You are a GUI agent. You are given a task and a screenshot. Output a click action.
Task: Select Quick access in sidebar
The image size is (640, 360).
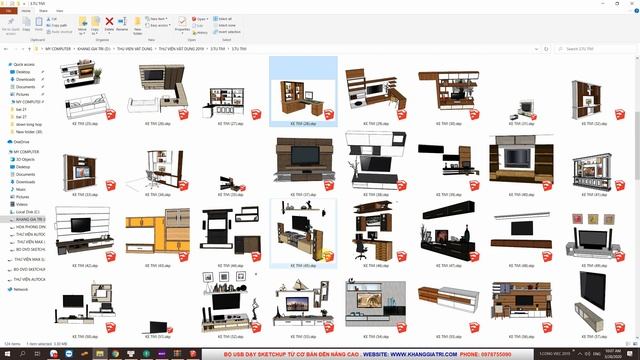24,64
